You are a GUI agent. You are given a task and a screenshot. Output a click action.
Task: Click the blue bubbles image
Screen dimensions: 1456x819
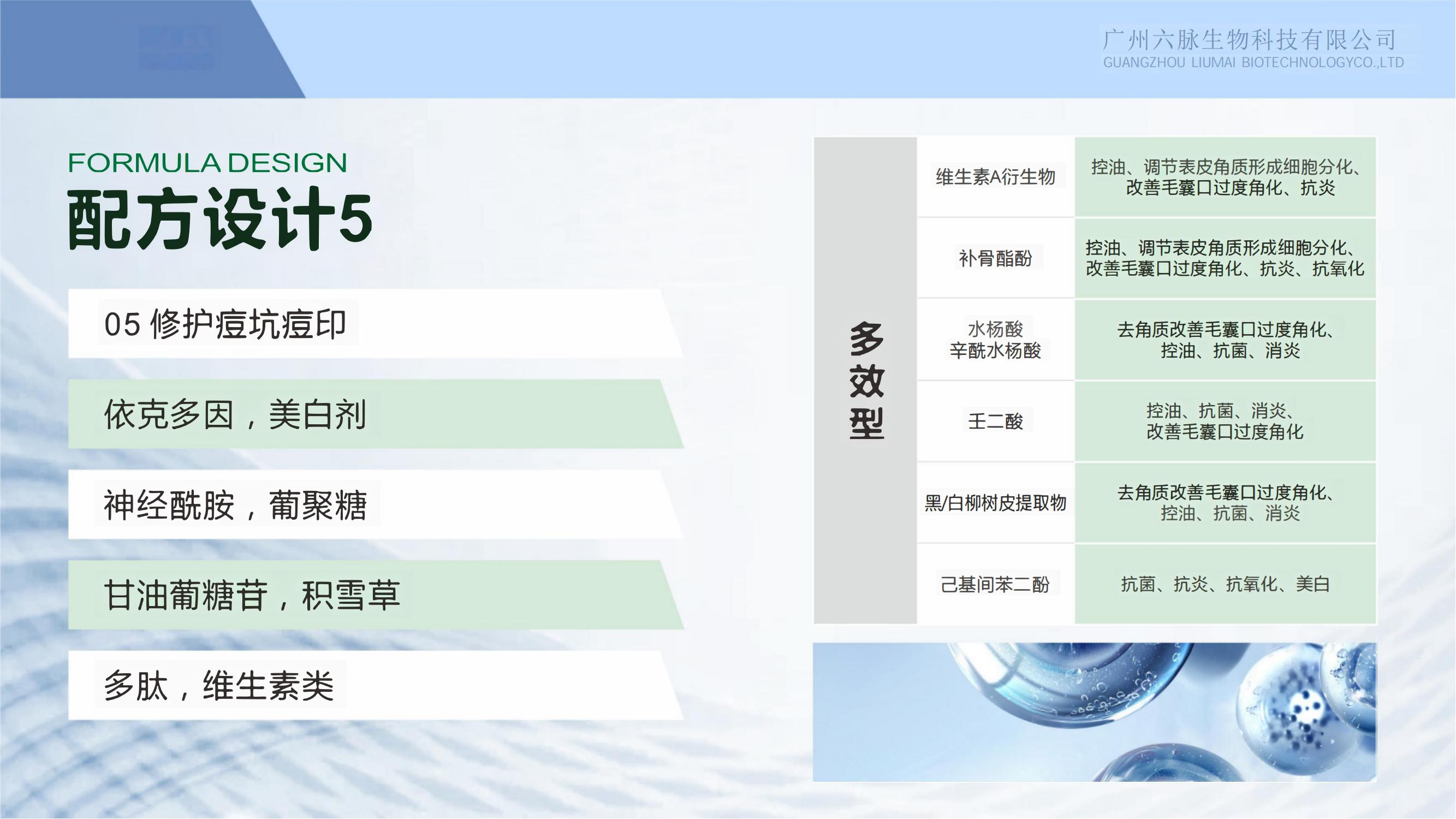[x=1095, y=712]
